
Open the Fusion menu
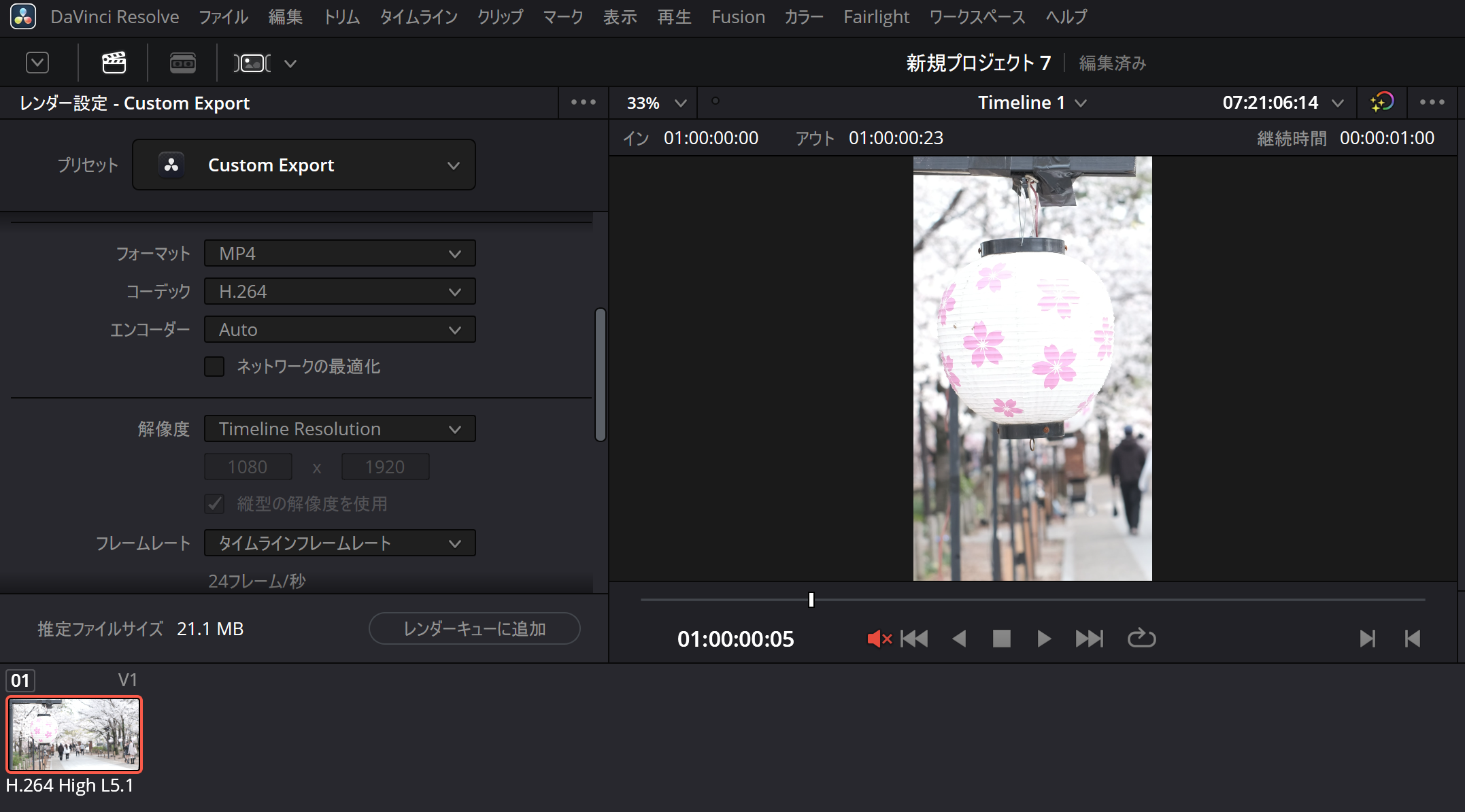738,17
